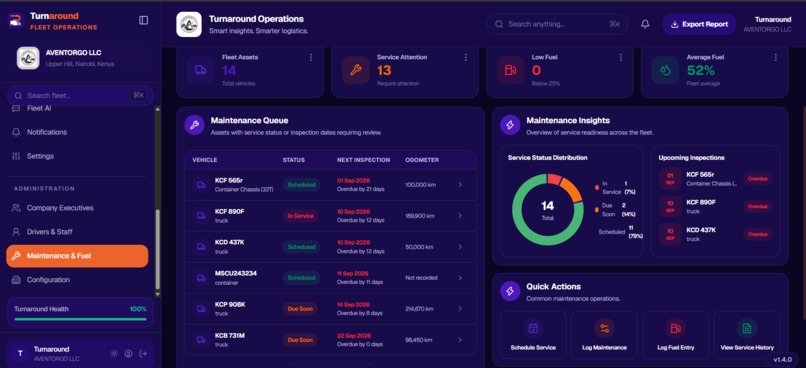This screenshot has height=368, width=806.
Task: Click the Average Fuel droplet icon
Action: (x=665, y=70)
